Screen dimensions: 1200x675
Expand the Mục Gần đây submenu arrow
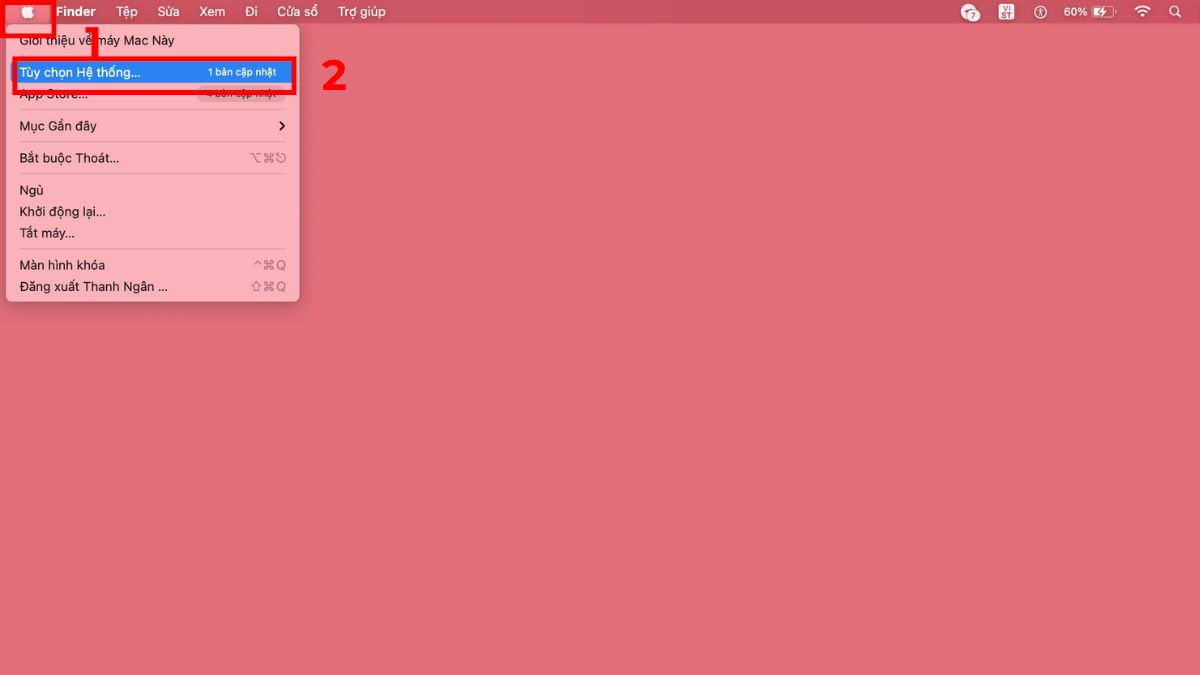282,126
